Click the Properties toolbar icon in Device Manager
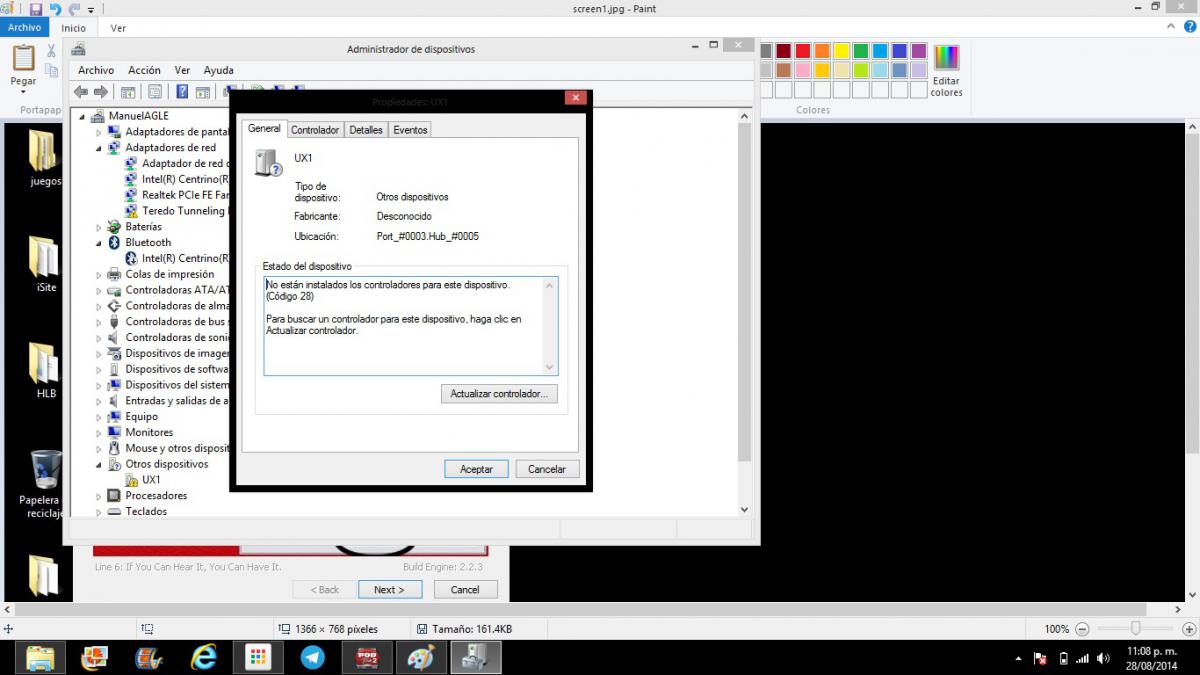 click(155, 91)
